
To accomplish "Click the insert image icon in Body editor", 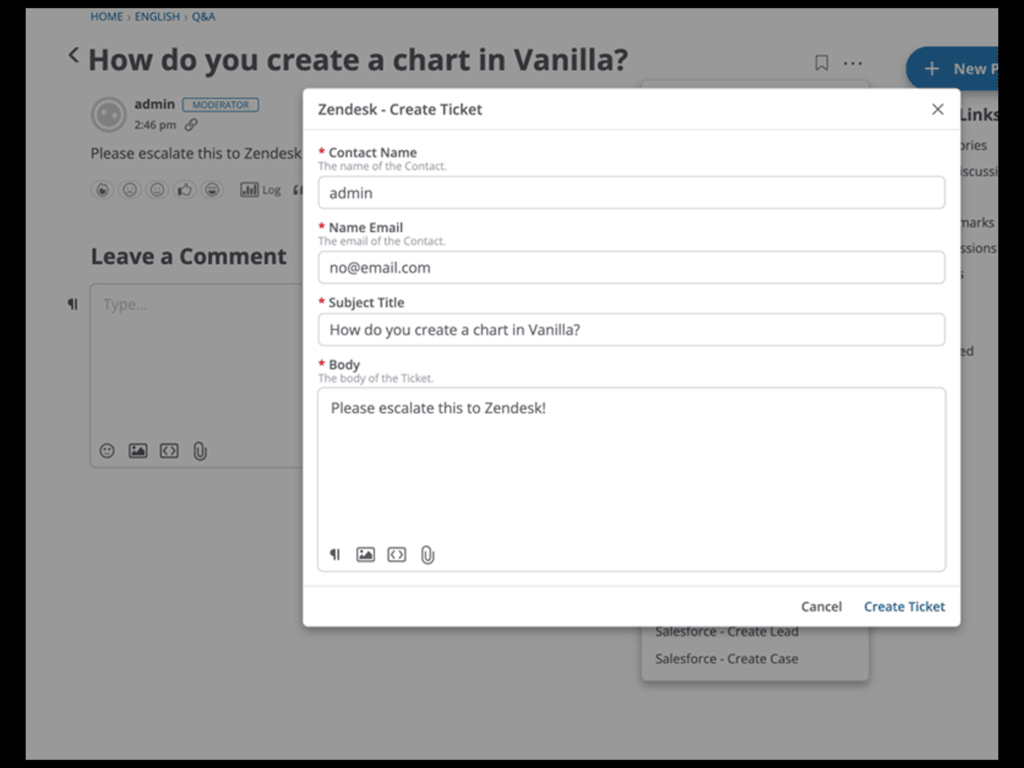I will 366,555.
